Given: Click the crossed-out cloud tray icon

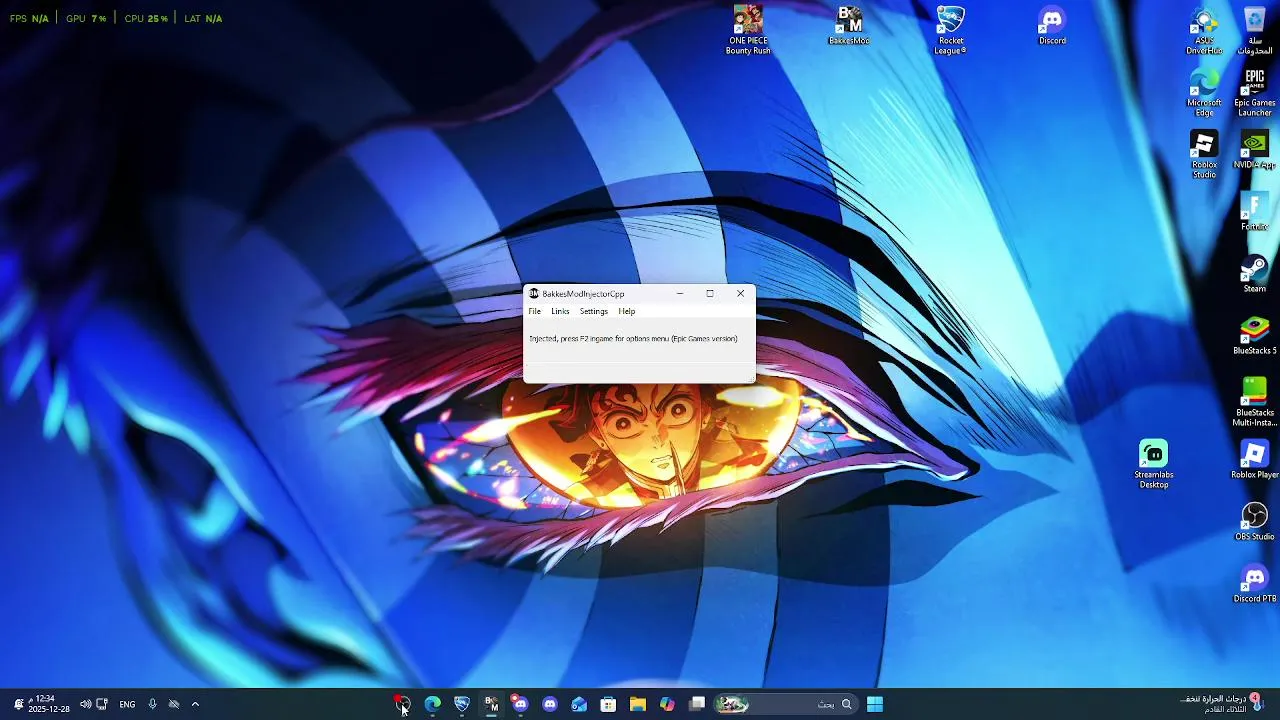Looking at the screenshot, I should [174, 704].
